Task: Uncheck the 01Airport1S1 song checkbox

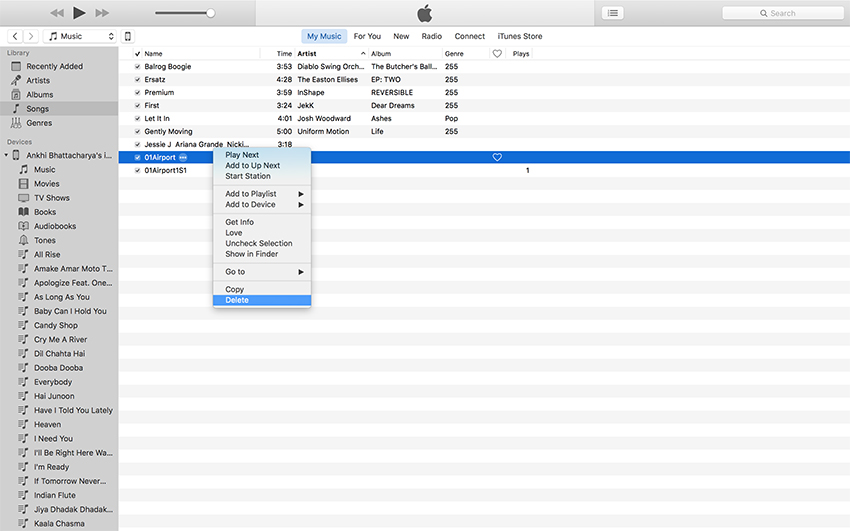Action: [138, 171]
